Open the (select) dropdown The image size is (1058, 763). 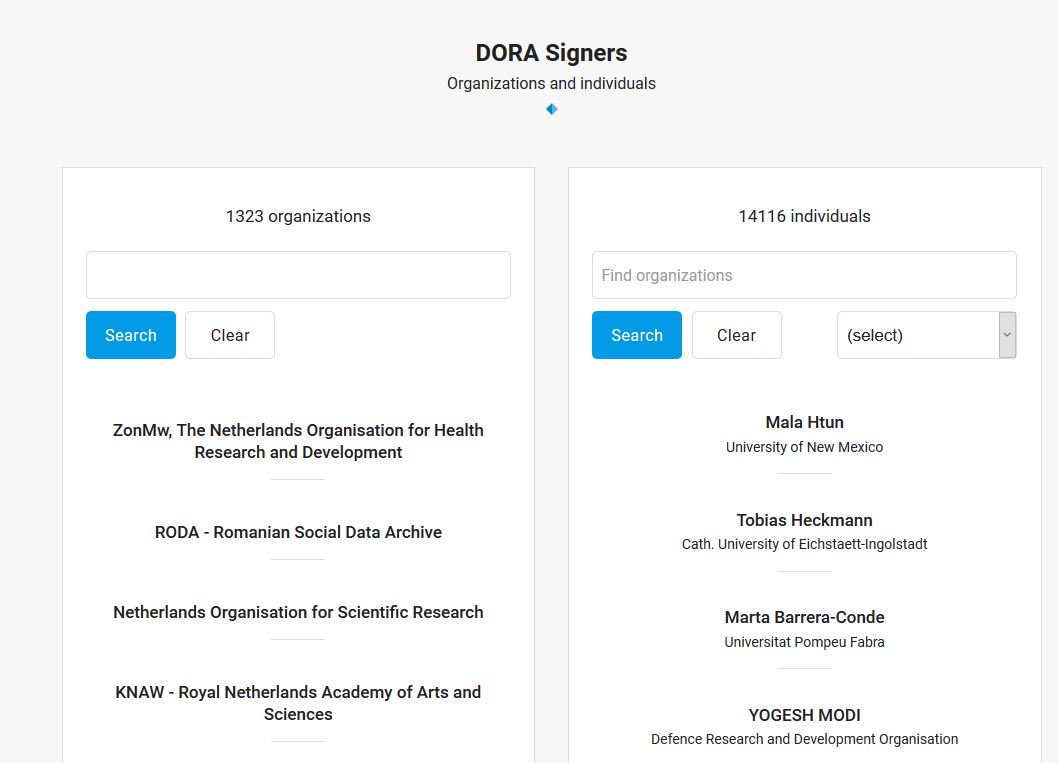(x=925, y=335)
